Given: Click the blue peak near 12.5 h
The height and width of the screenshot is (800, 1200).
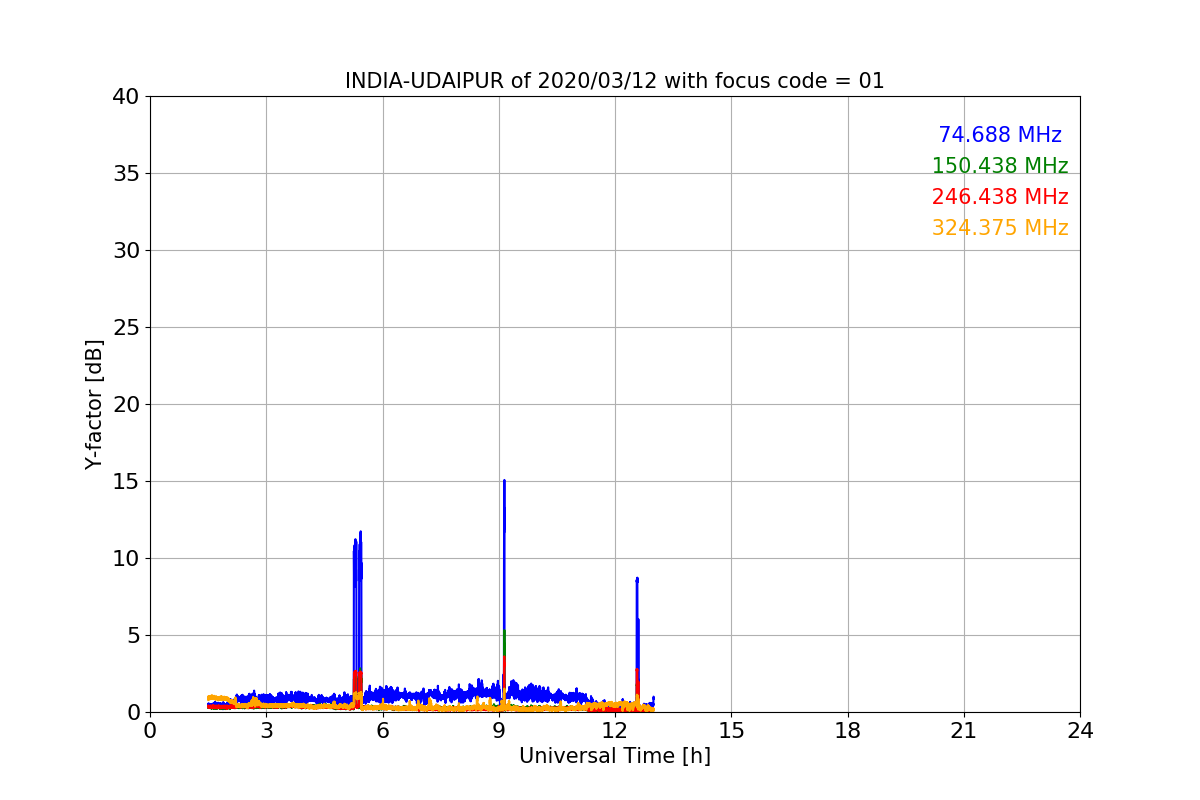Looking at the screenshot, I should [637, 580].
